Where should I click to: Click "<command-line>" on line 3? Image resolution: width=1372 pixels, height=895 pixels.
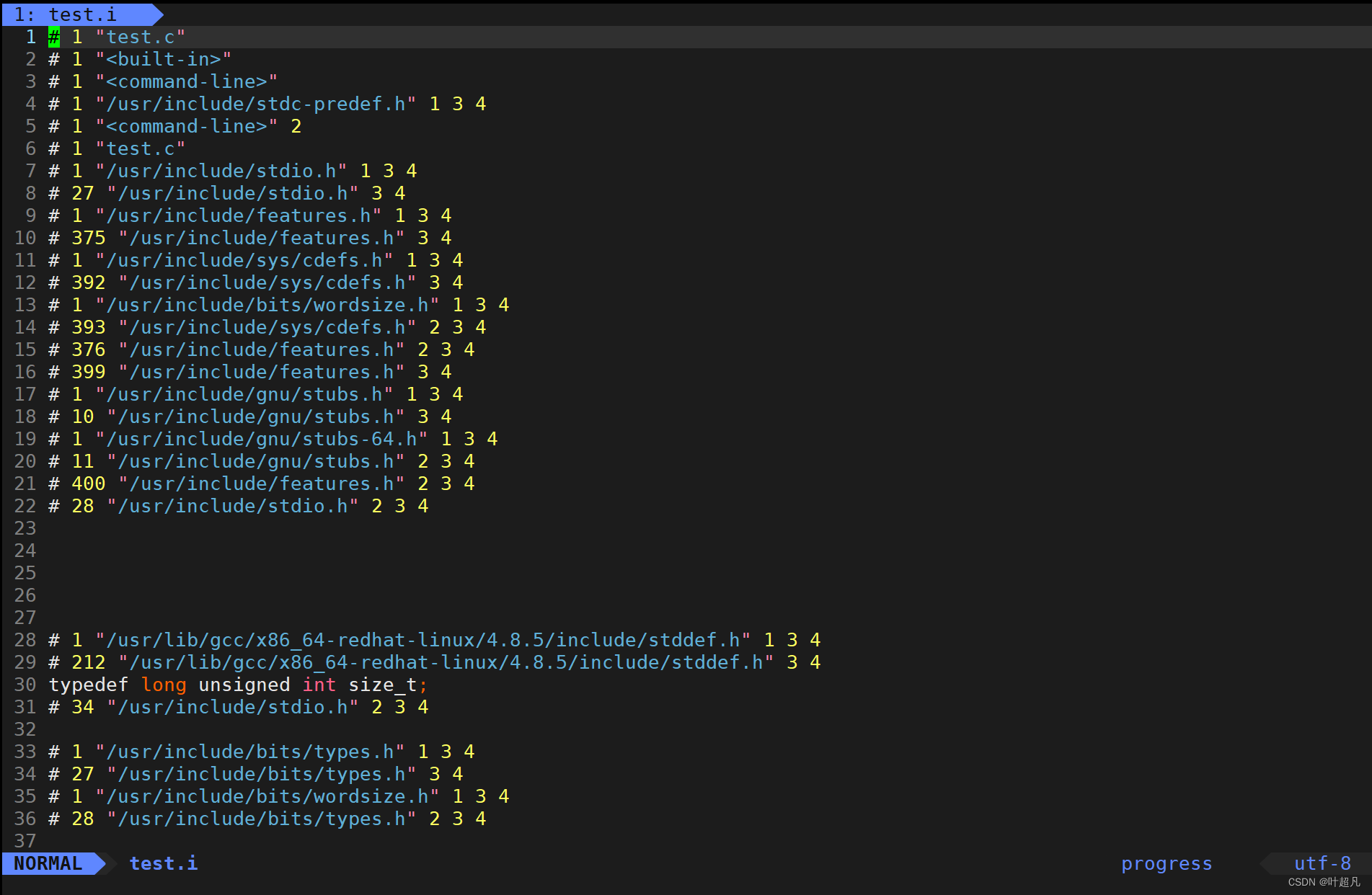click(x=187, y=81)
